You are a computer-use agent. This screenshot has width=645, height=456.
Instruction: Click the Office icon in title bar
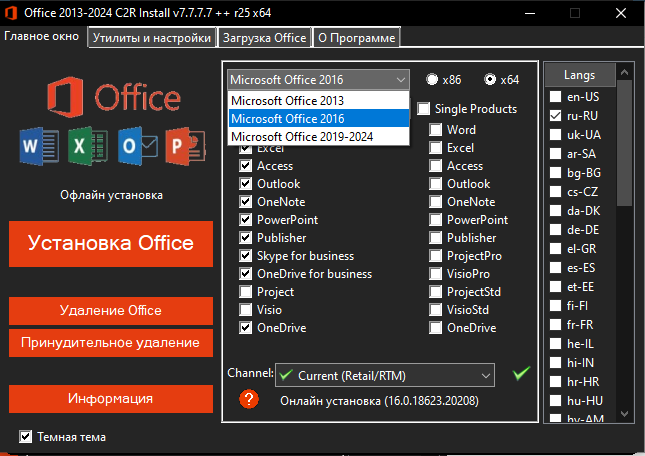pyautogui.click(x=11, y=13)
